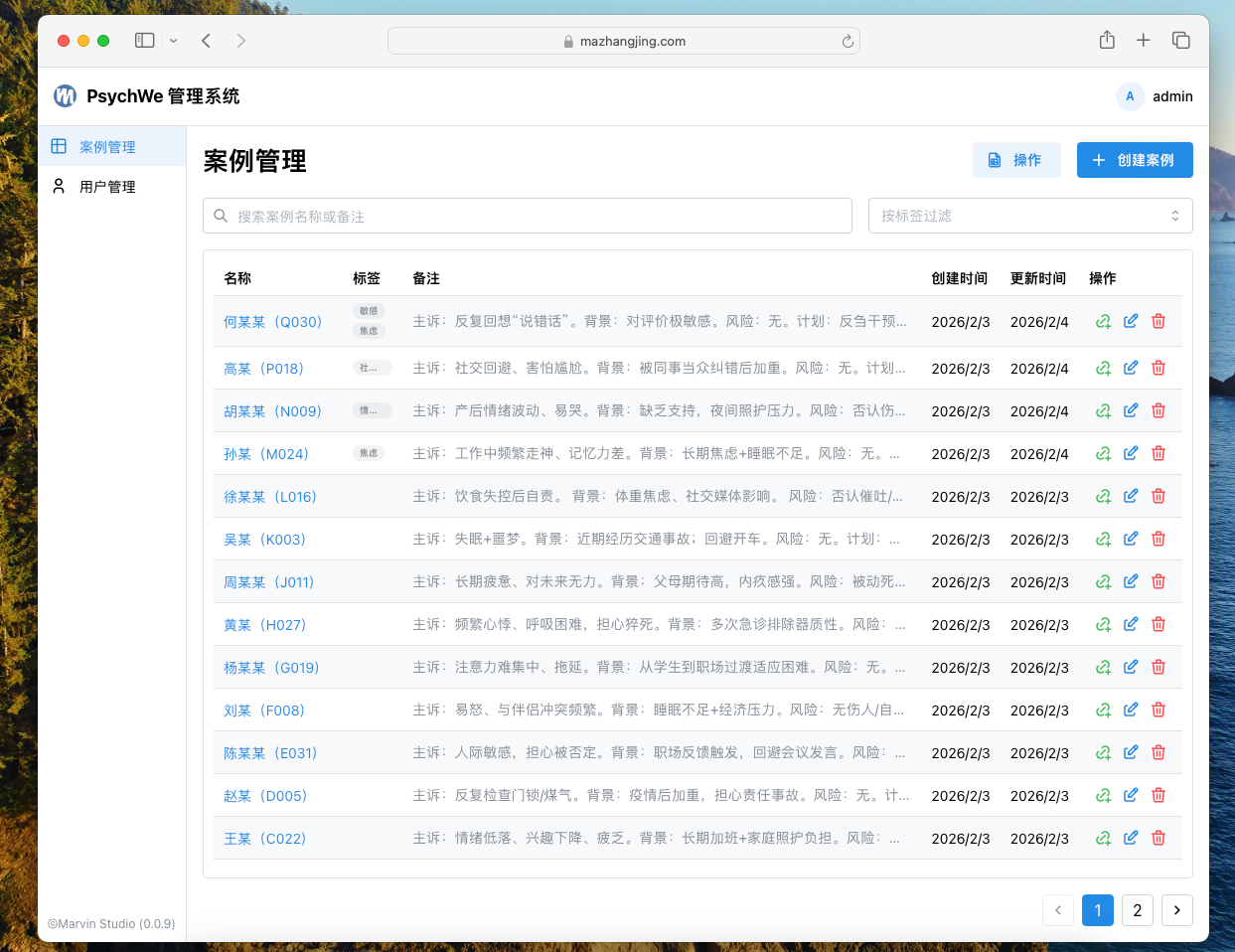Open the share link icon for 何某某（Q030）

pos(1103,321)
